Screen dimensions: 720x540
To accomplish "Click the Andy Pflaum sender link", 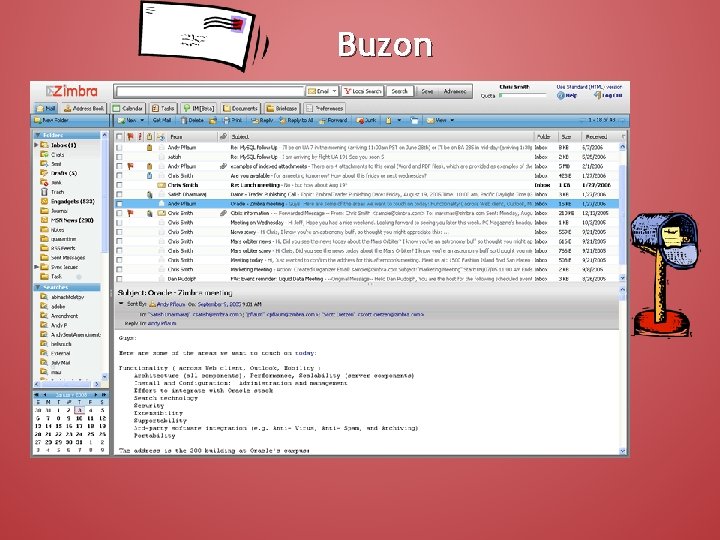I will [171, 304].
